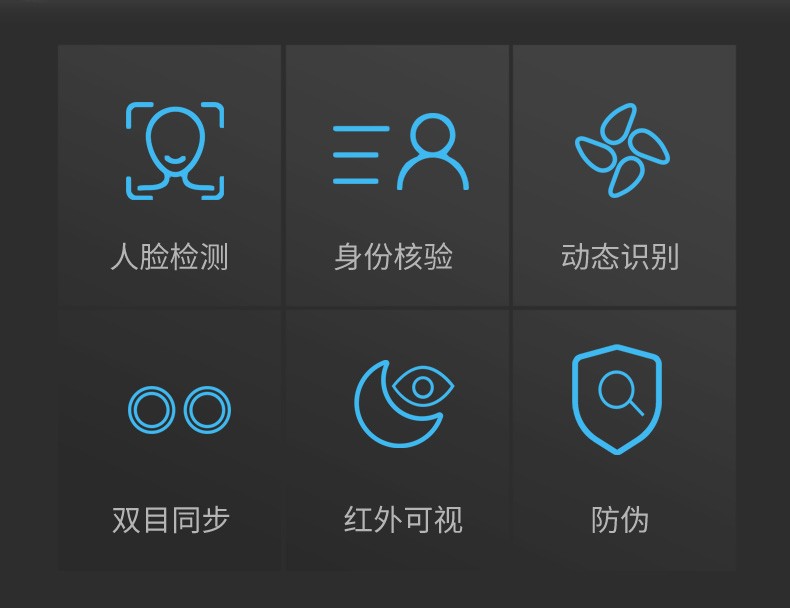Image resolution: width=790 pixels, height=608 pixels.
Task: Click the dynamic recognition pinwheel icon
Action: (623, 150)
